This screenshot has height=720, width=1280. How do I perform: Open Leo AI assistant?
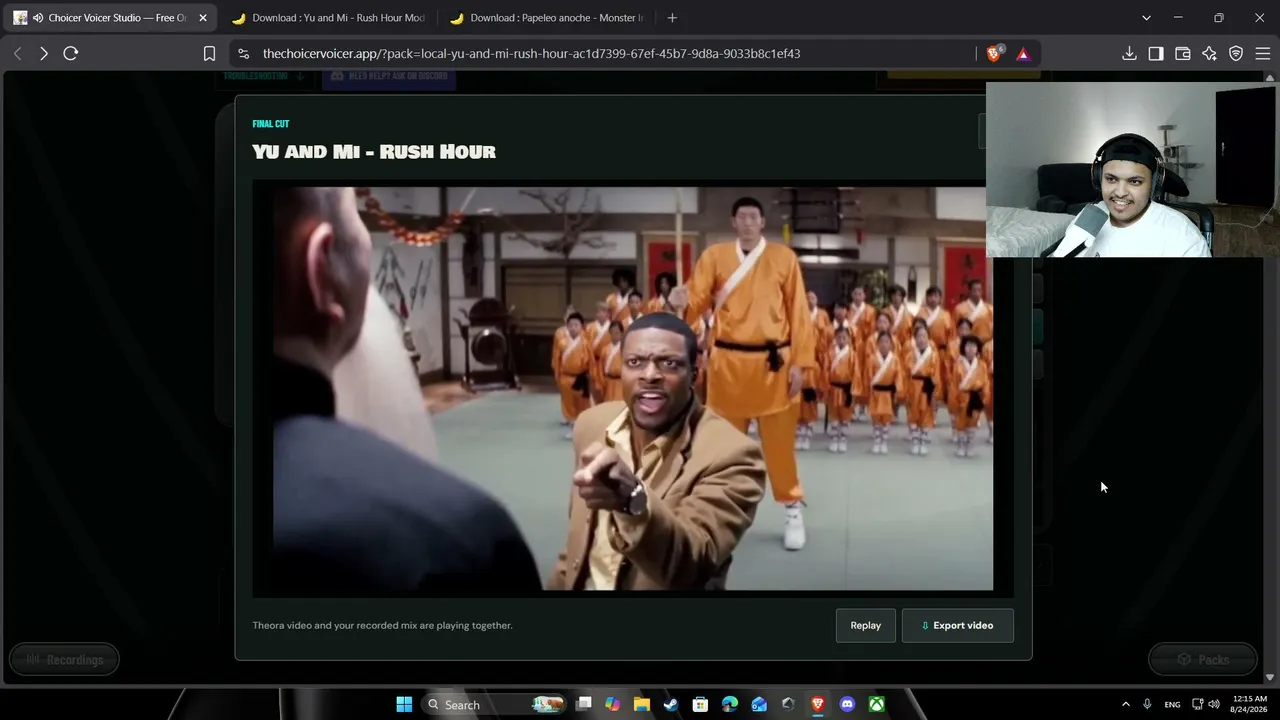point(1210,54)
